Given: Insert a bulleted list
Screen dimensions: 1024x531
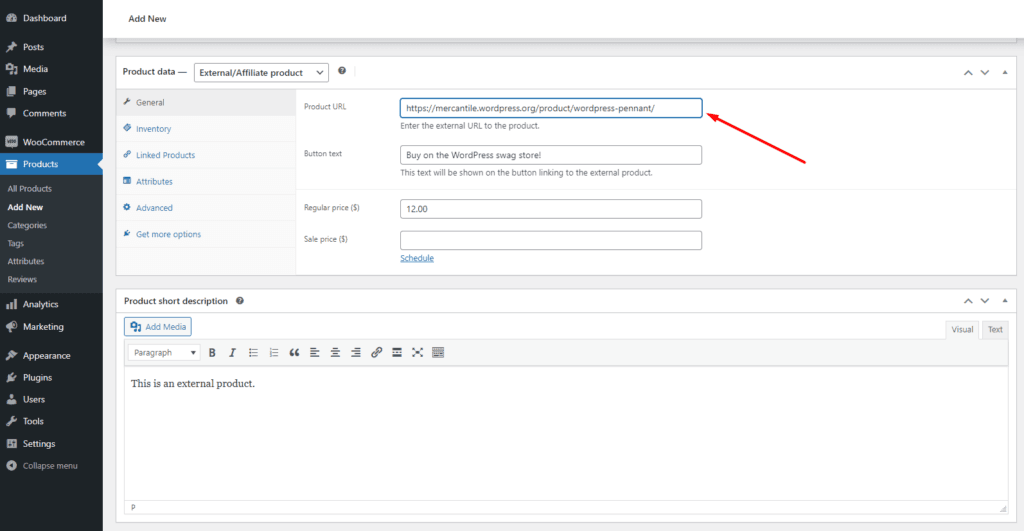Looking at the screenshot, I should [253, 353].
